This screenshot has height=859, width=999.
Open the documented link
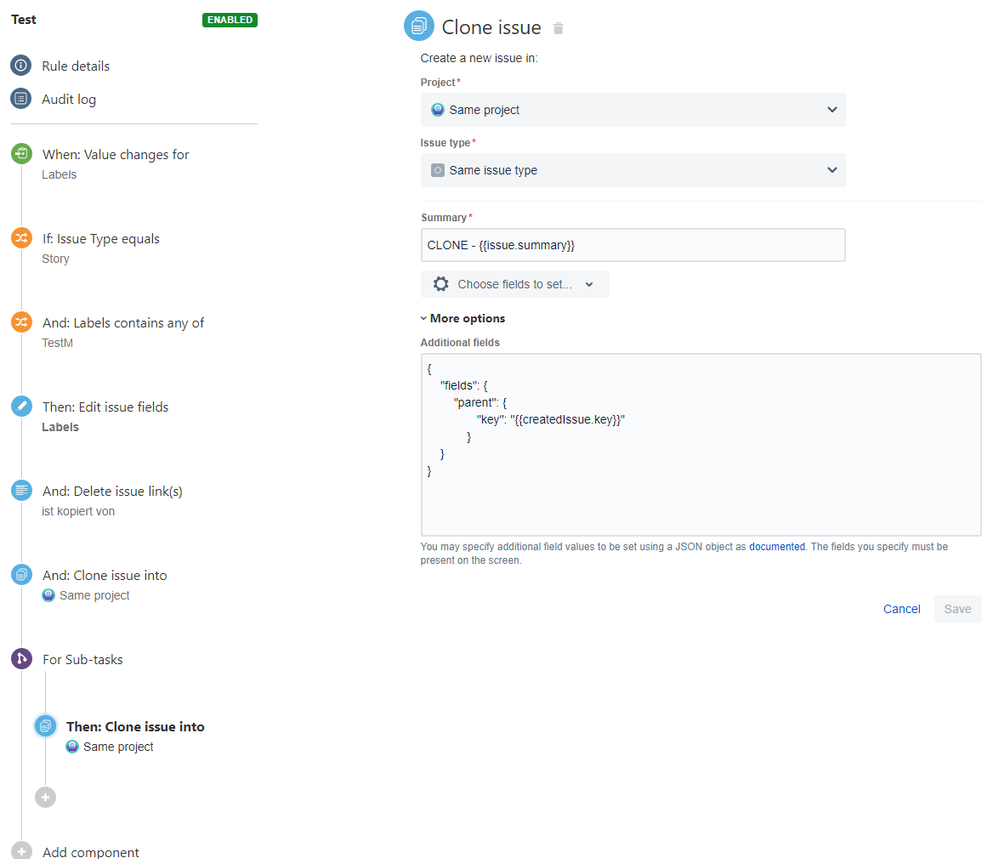tap(777, 547)
